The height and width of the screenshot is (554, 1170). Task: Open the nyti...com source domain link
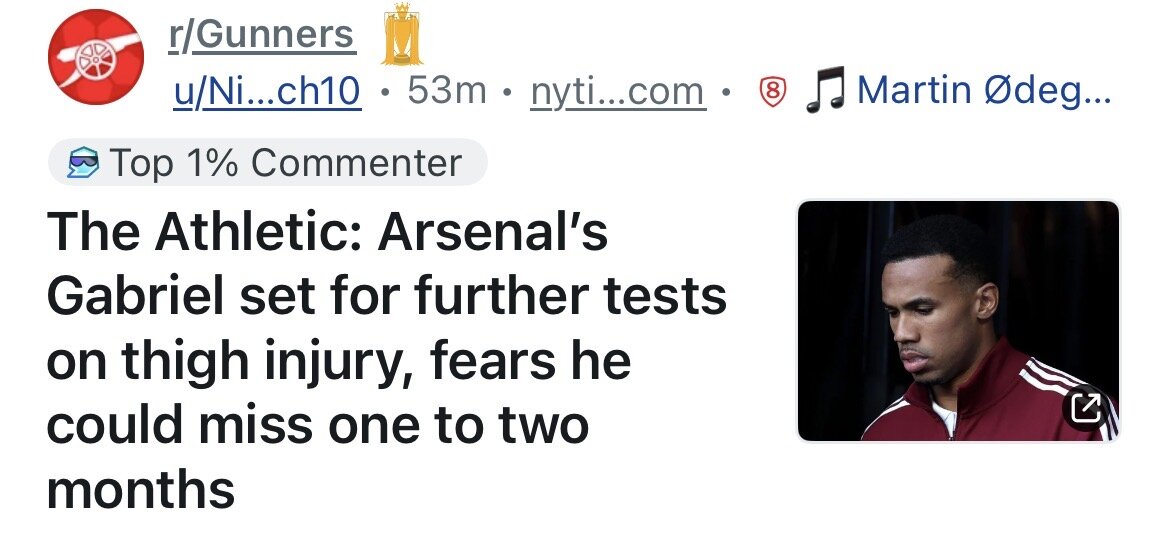pyautogui.click(x=617, y=92)
